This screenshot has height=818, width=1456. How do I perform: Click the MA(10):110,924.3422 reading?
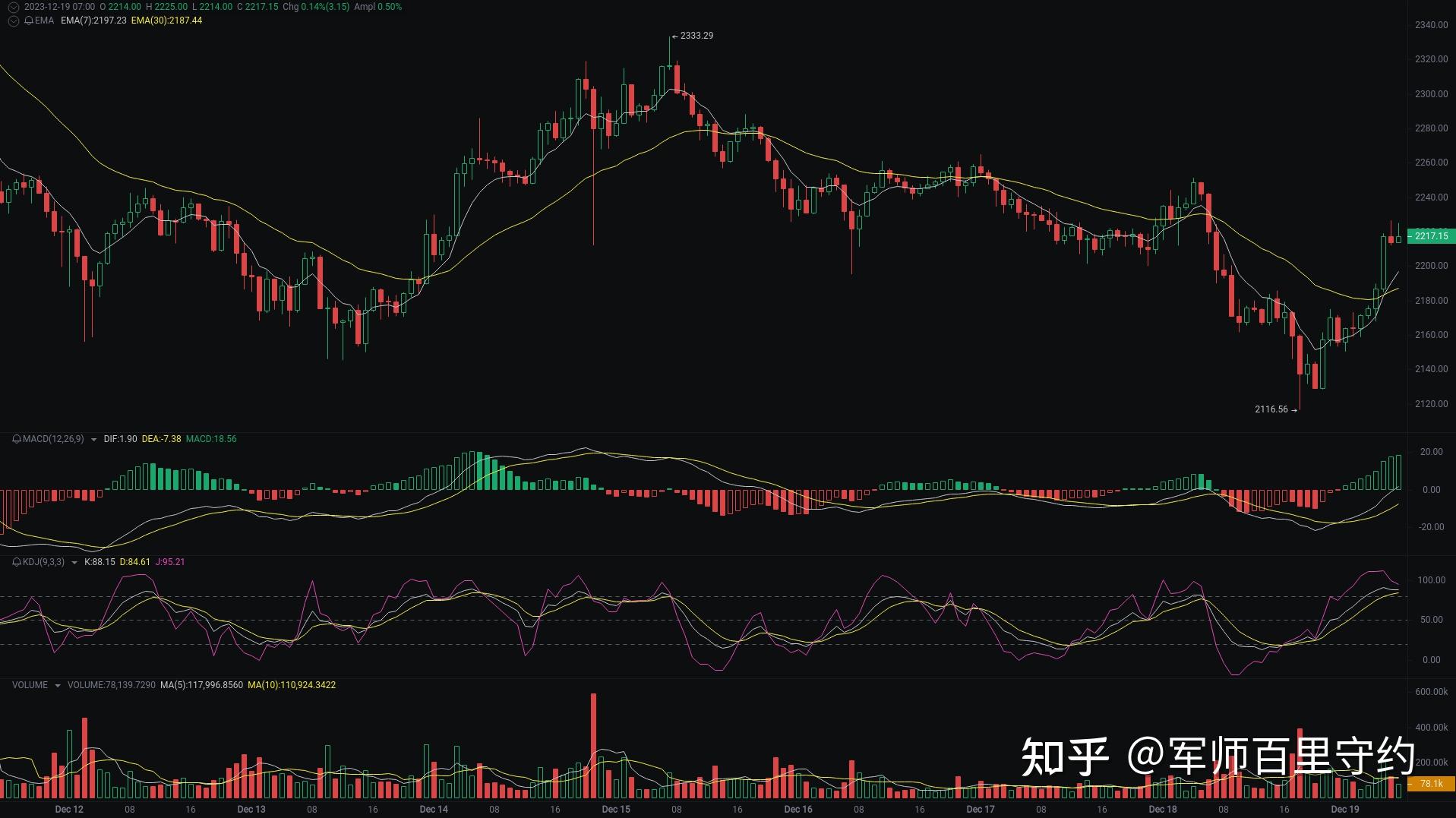[292, 685]
